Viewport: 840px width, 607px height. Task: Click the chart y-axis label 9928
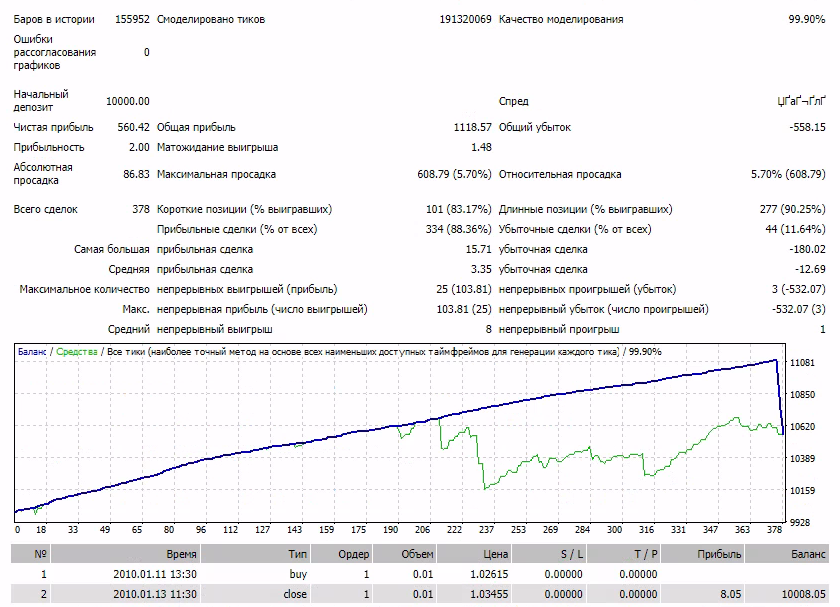pos(802,522)
